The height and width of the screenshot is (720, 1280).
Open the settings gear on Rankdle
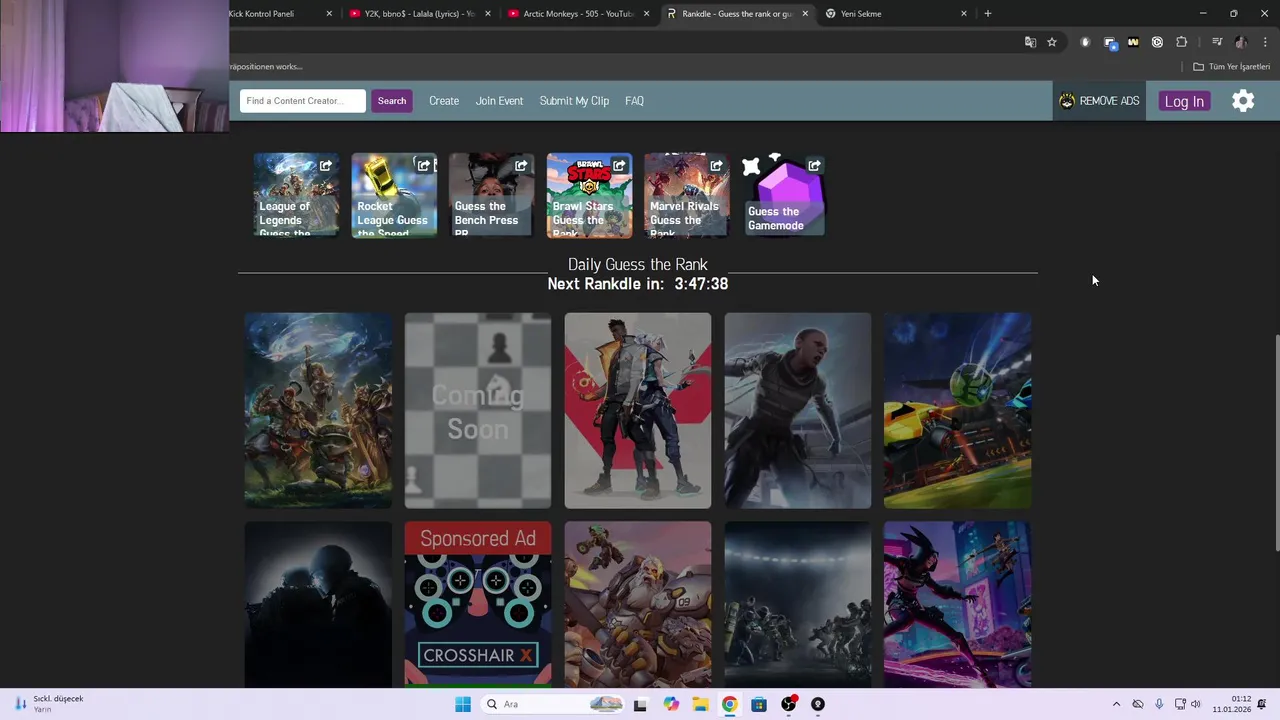(1243, 101)
